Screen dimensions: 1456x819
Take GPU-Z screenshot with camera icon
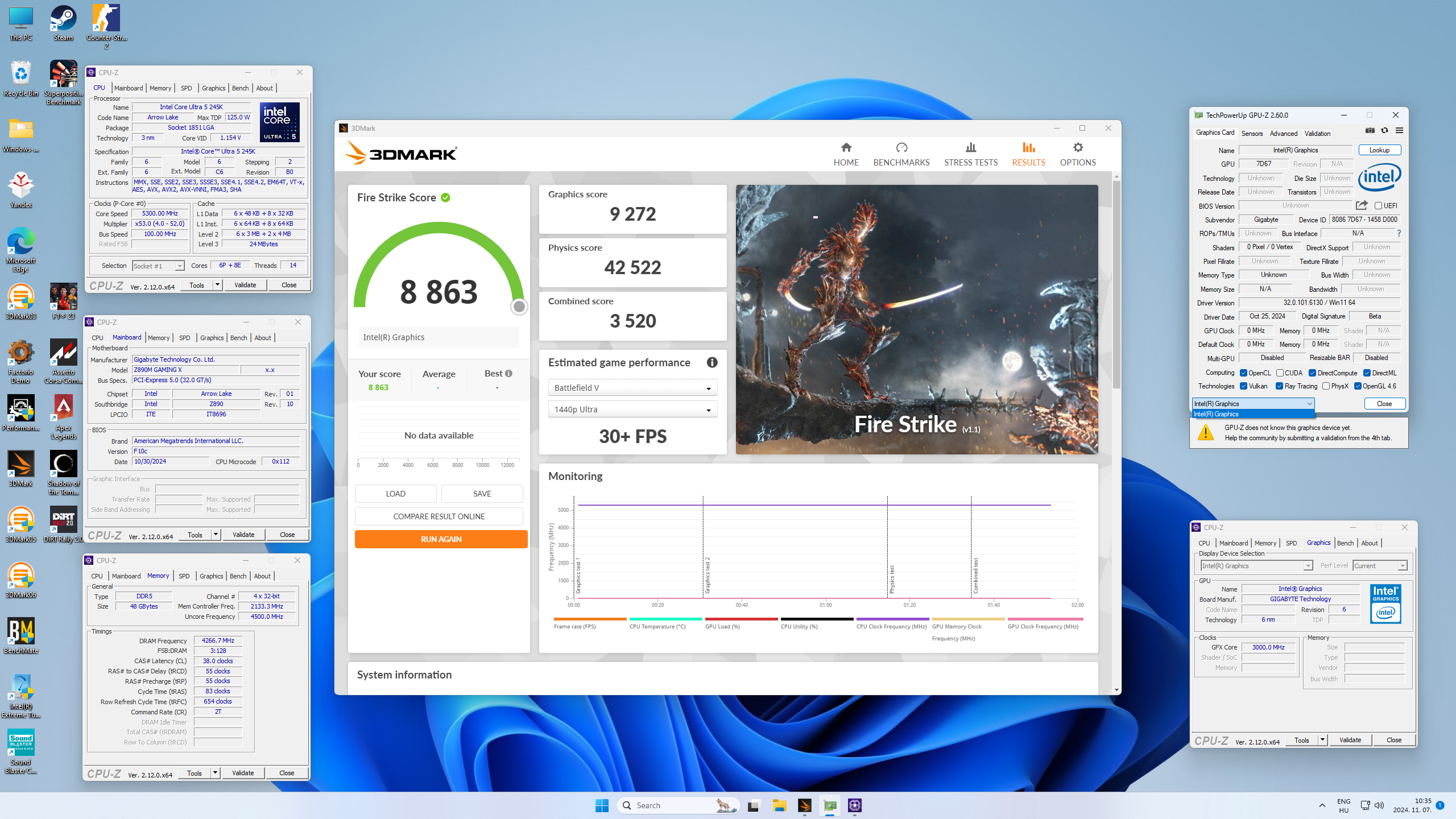[x=1370, y=131]
